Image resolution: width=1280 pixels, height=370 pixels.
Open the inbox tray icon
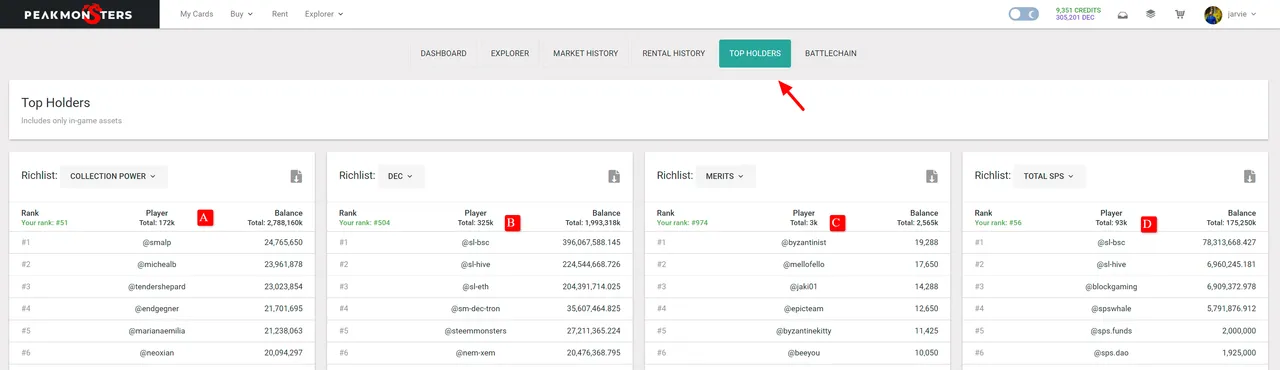pos(1123,14)
